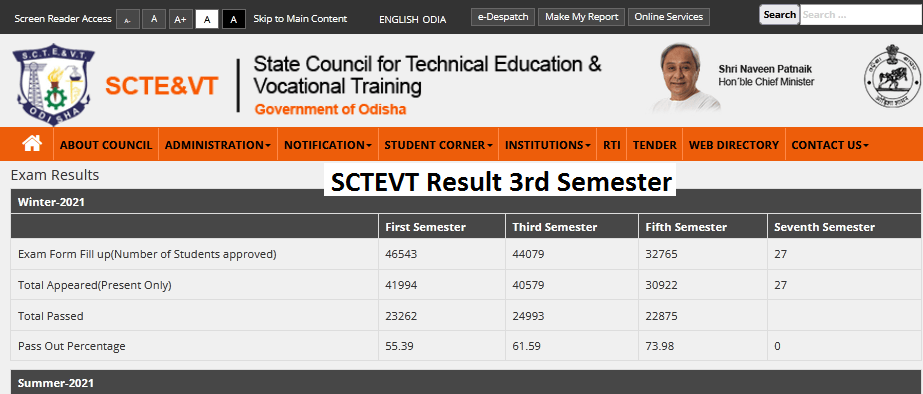
Task: Click pass percentage 73.98
Action: point(659,346)
